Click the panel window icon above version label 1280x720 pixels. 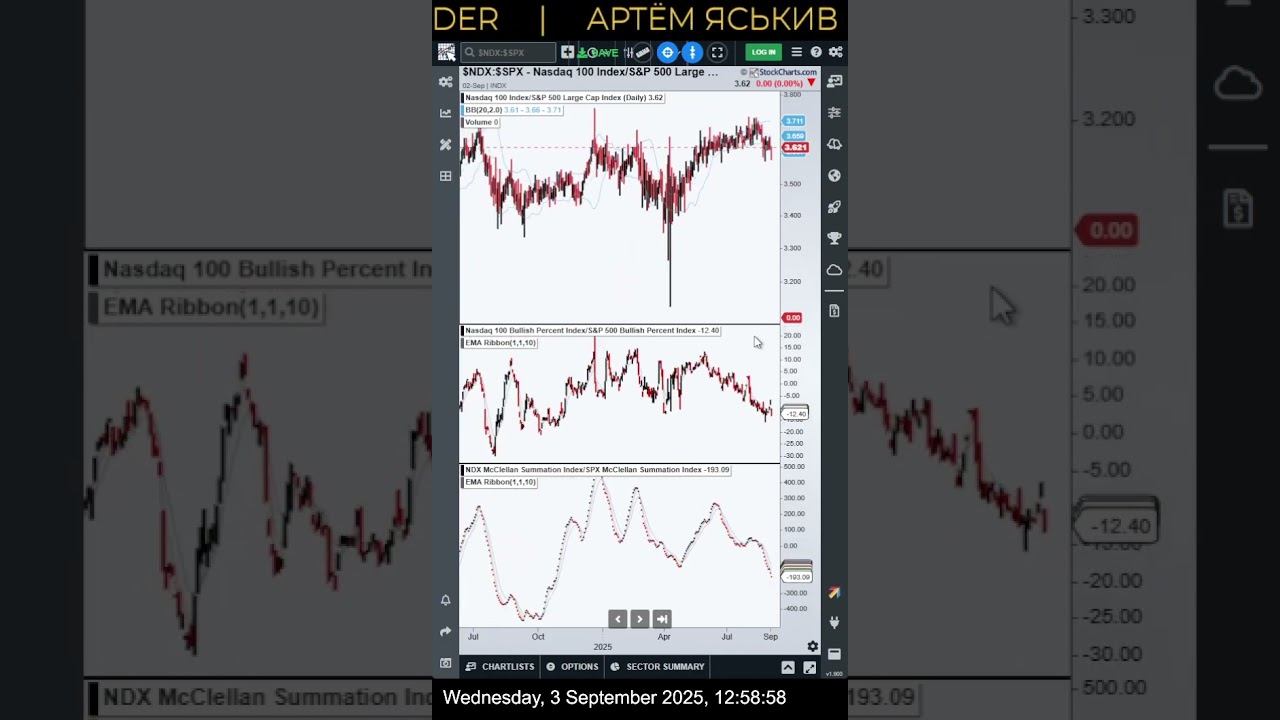coord(834,654)
